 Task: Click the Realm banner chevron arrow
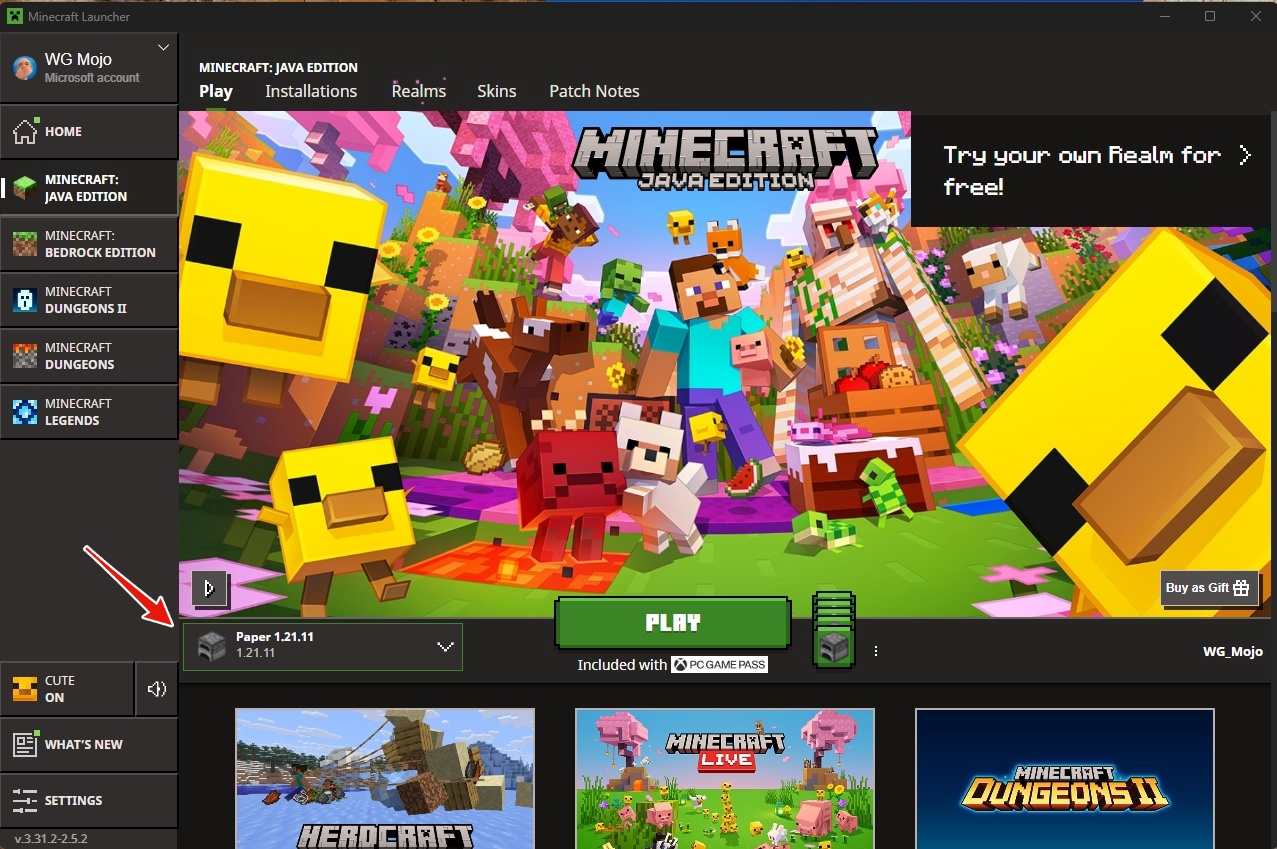point(1245,155)
